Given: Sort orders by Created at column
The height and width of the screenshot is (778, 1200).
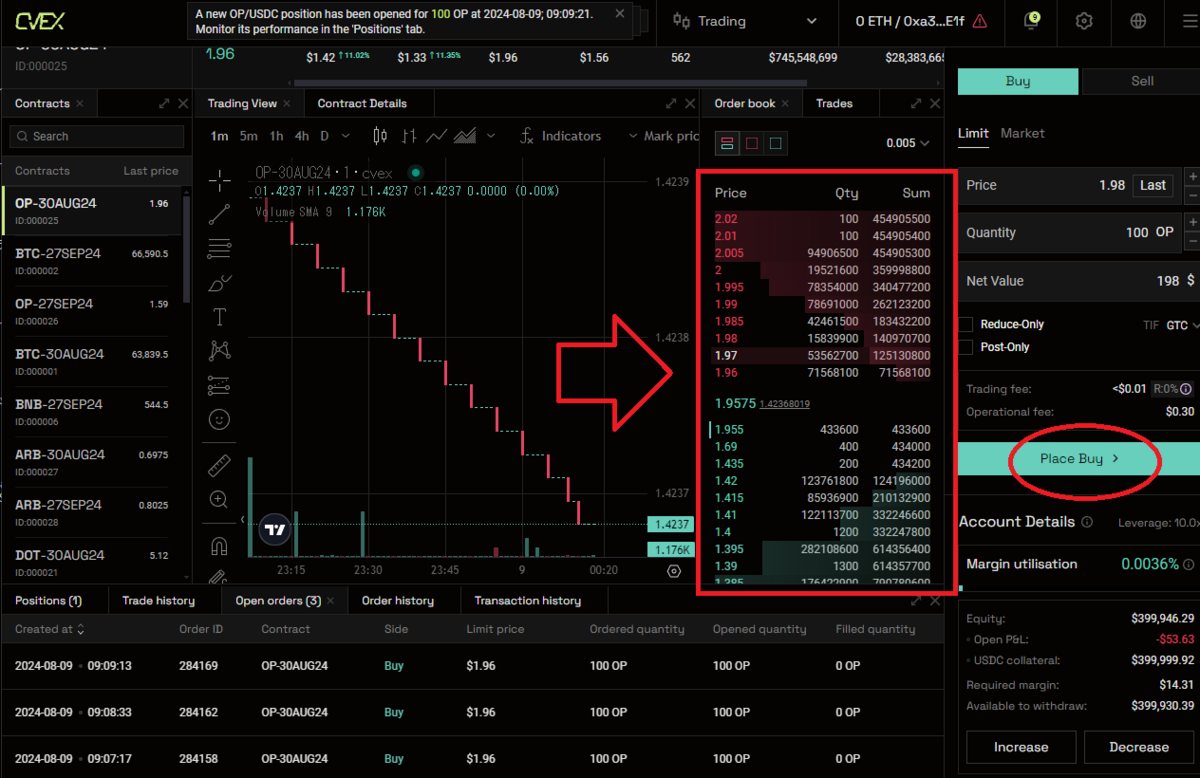Looking at the screenshot, I should (49, 629).
